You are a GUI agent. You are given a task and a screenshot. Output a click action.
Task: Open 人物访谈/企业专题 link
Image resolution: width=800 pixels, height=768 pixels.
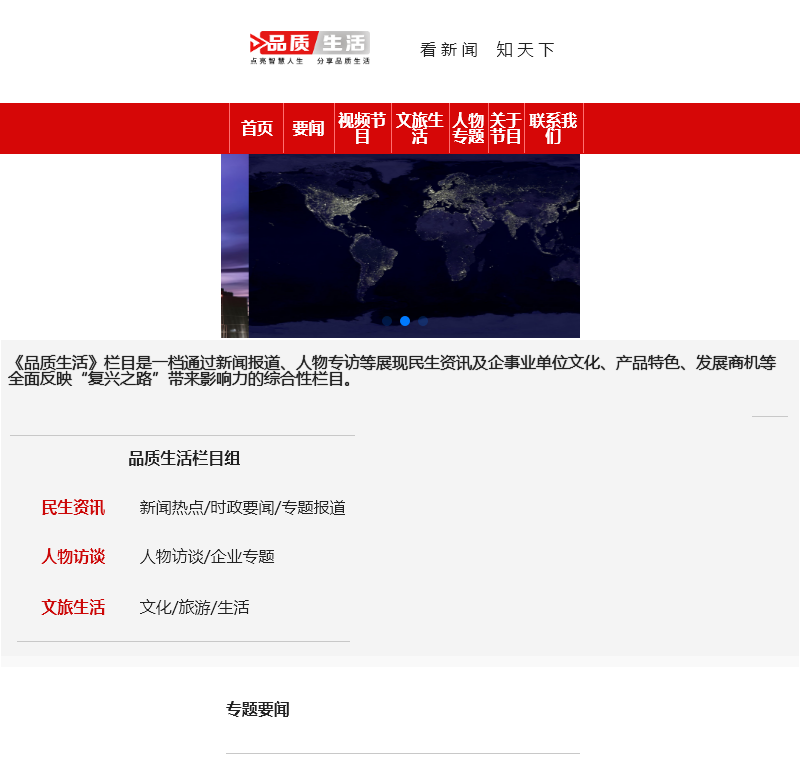208,557
